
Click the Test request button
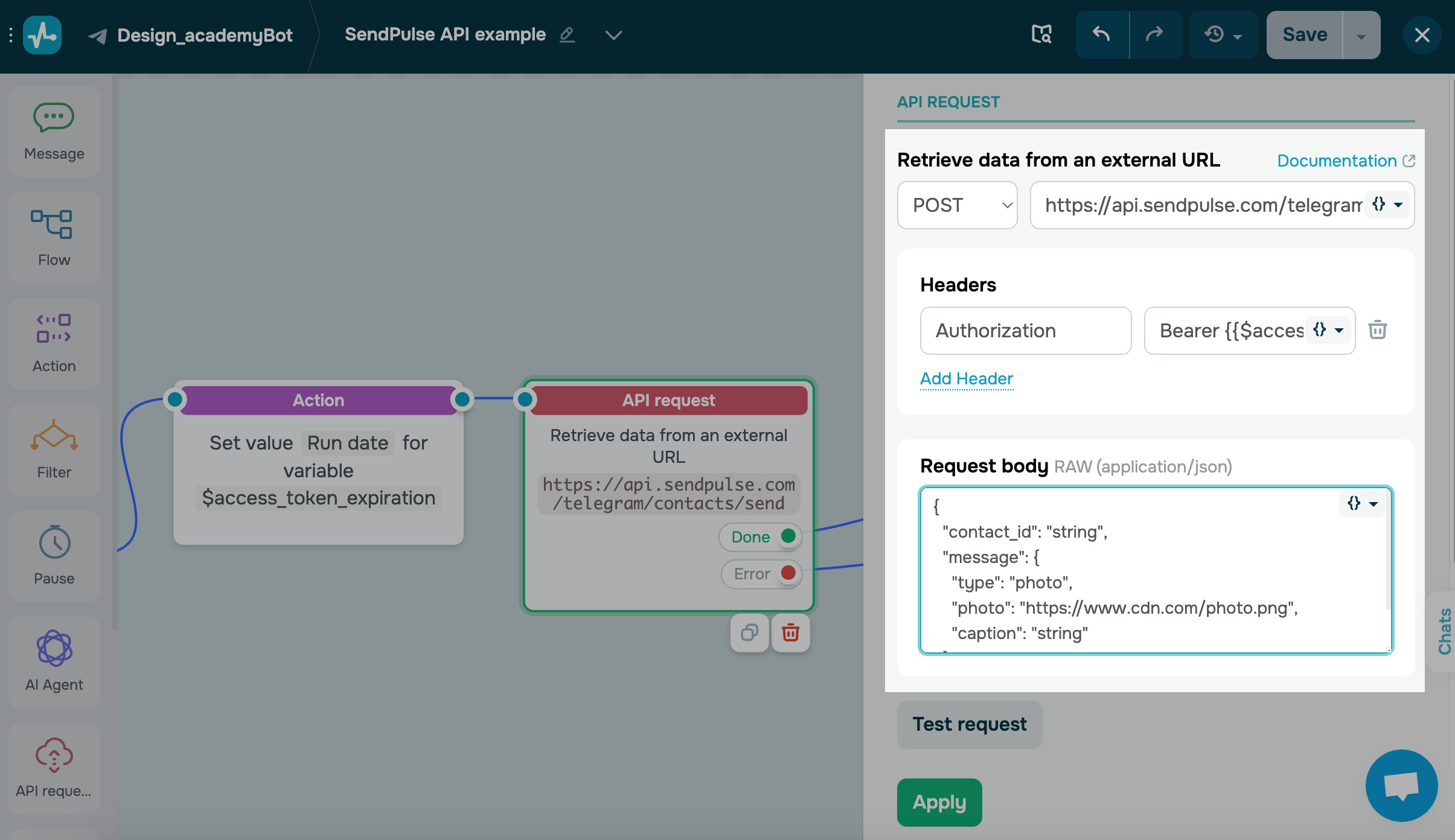[x=969, y=724]
